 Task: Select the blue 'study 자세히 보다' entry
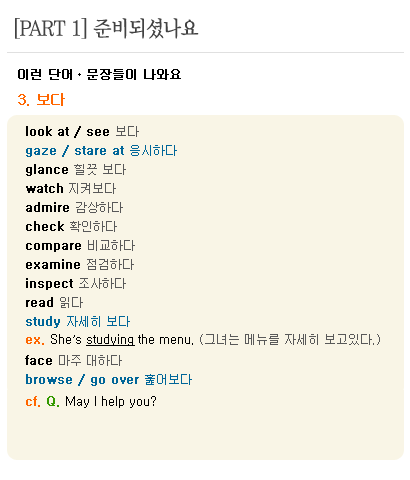pyautogui.click(x=78, y=322)
